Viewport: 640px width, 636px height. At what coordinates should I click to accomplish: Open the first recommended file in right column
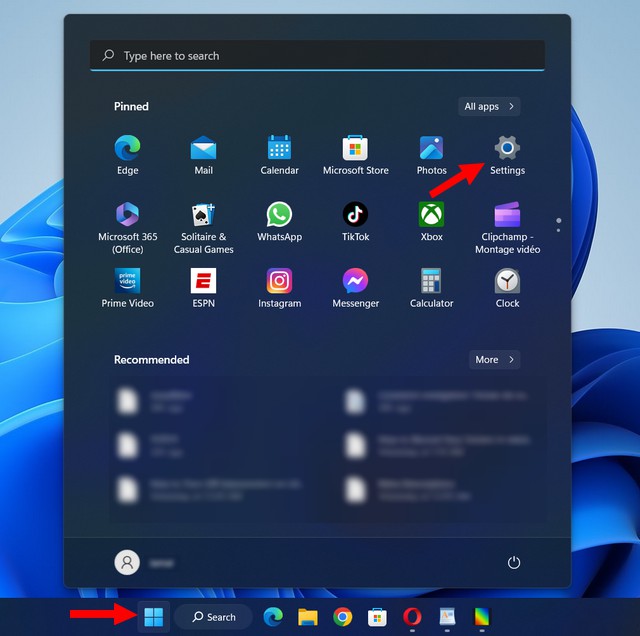(x=437, y=401)
